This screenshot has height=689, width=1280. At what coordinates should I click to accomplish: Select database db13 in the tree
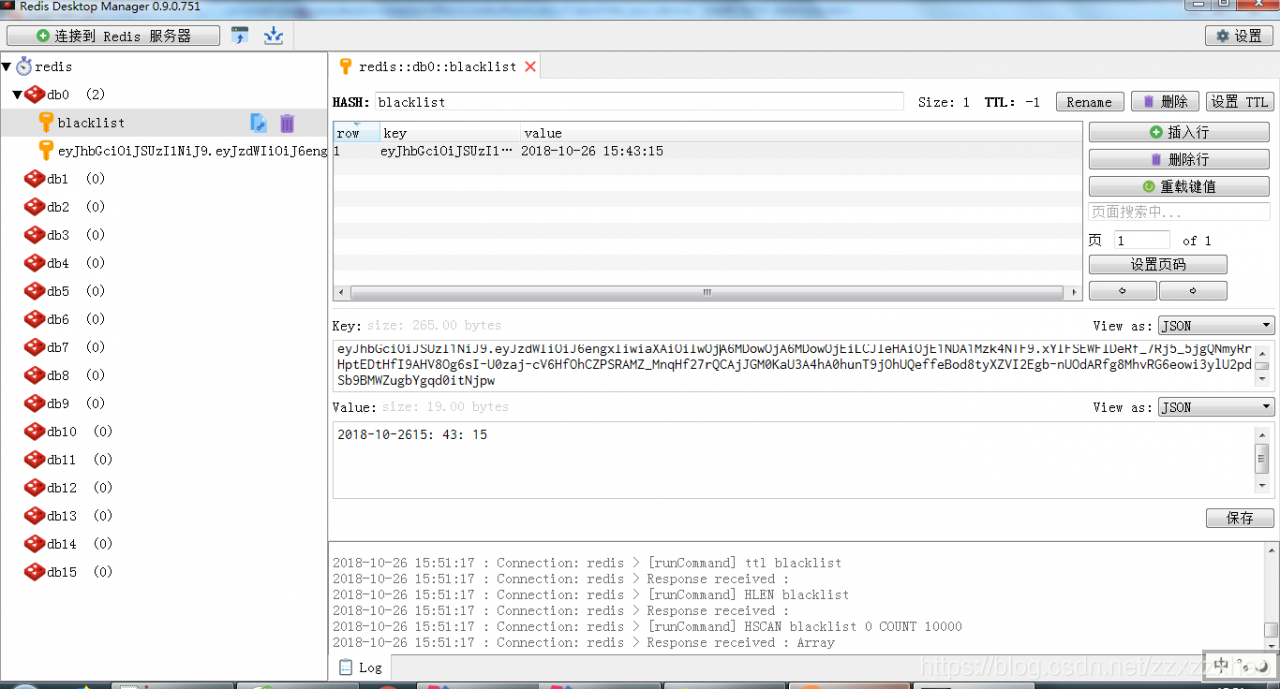pyautogui.click(x=69, y=516)
